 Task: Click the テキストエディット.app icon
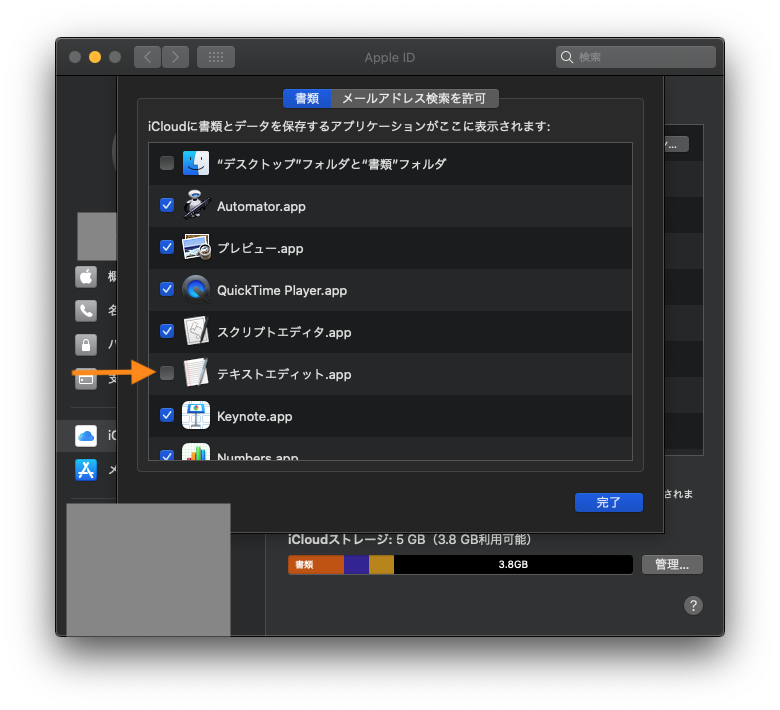[x=195, y=373]
